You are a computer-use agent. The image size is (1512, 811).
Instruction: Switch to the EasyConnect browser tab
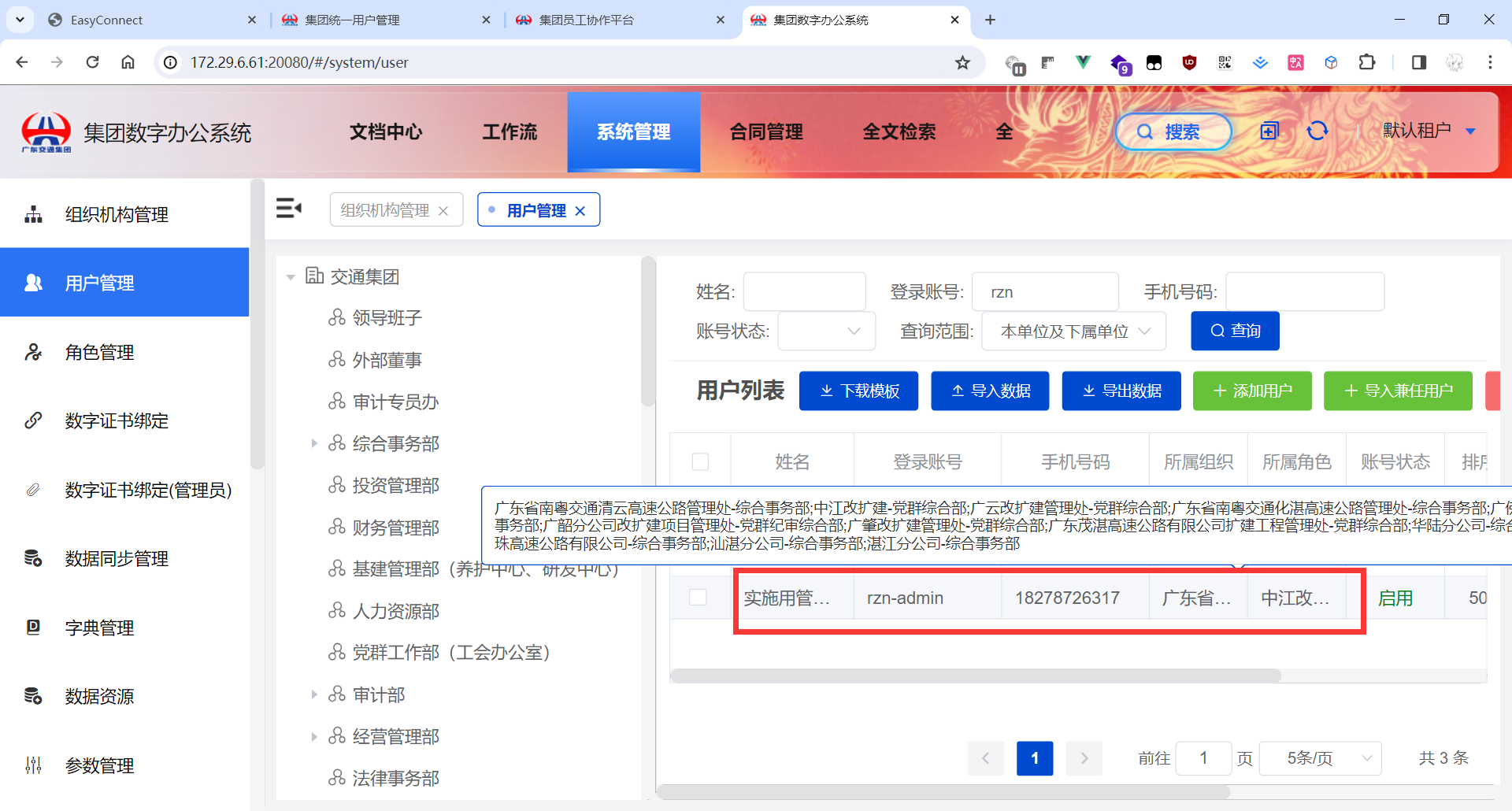pos(151,20)
